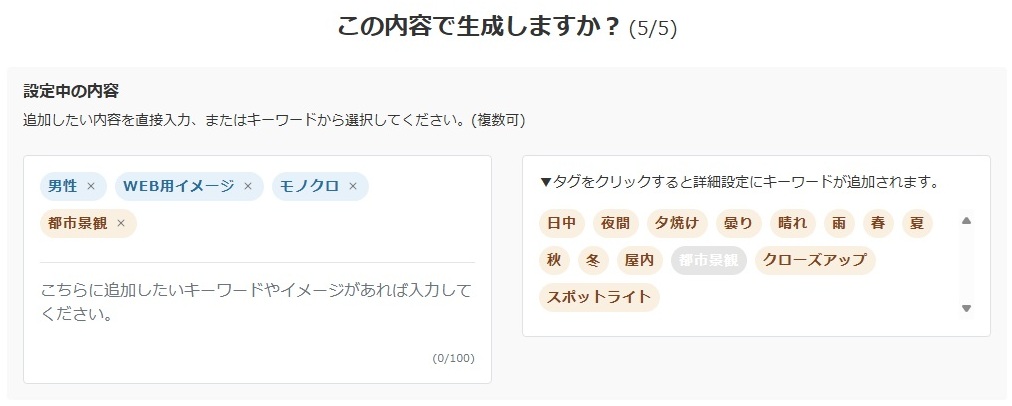The image size is (1012, 406).
Task: Add the 冬 season tag
Action: point(592,260)
